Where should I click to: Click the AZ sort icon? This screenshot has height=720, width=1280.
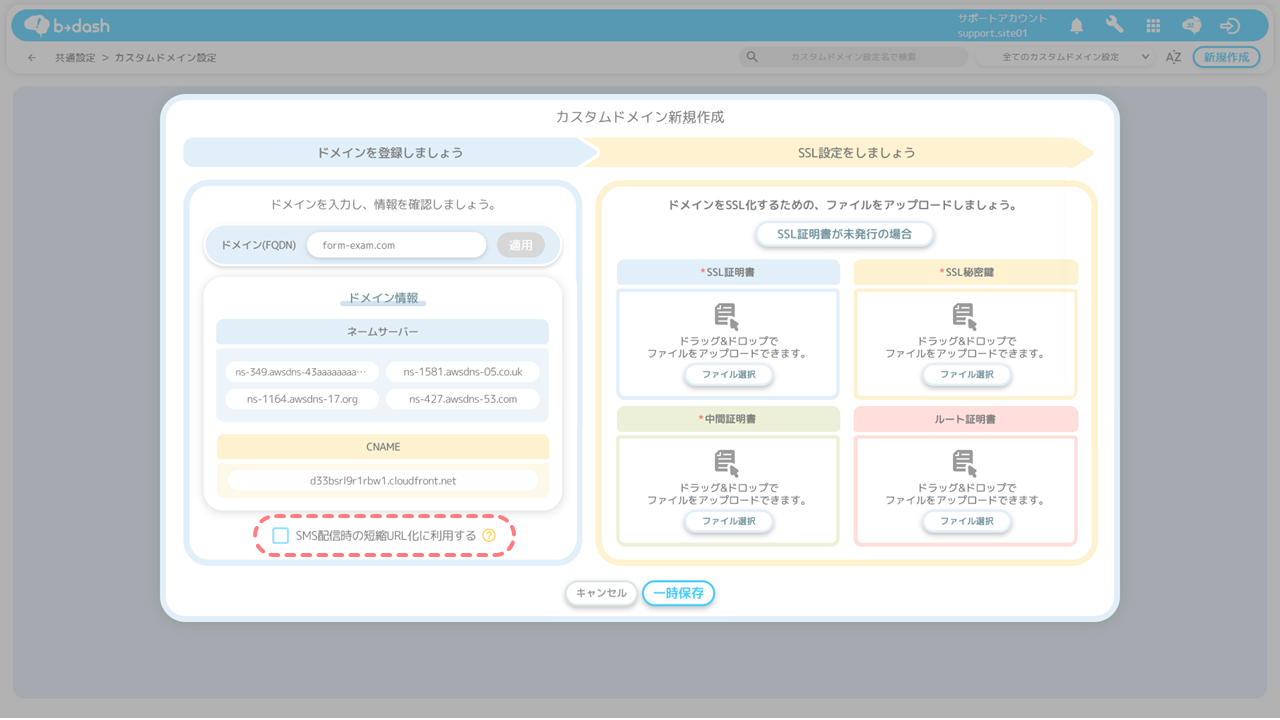point(1174,57)
